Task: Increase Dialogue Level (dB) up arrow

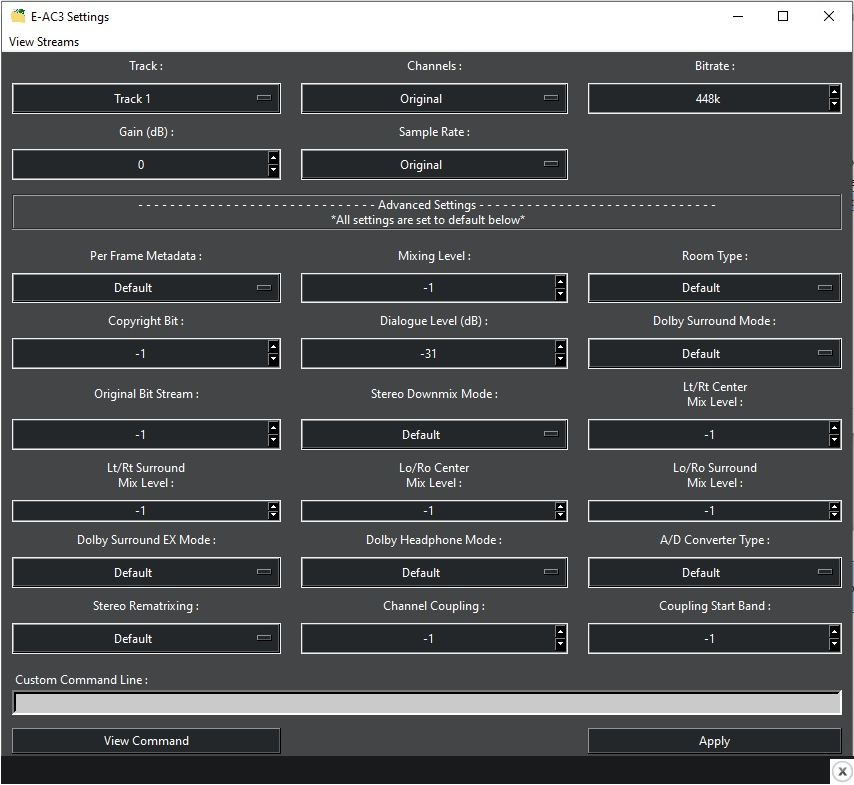Action: pos(560,347)
